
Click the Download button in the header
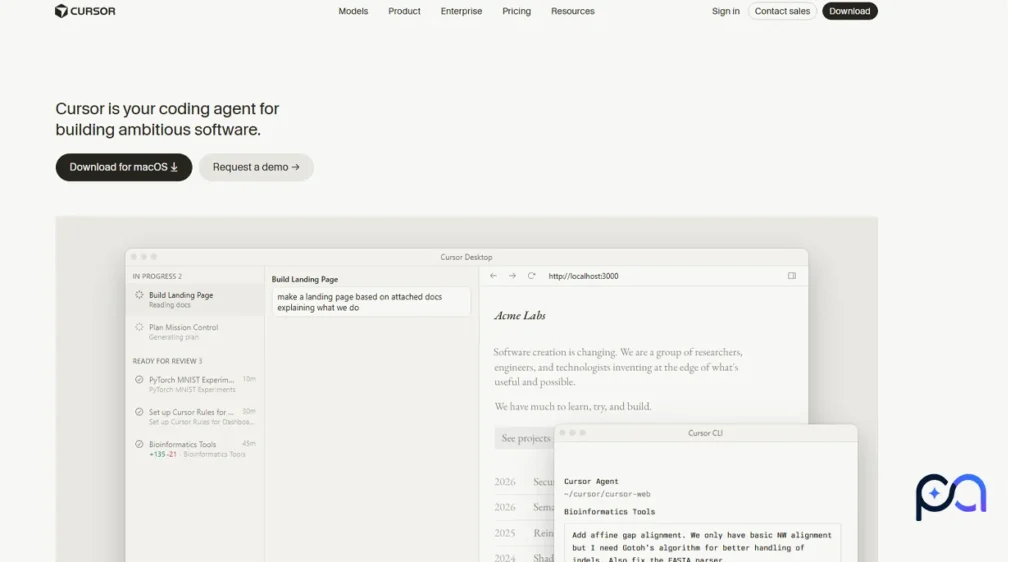[x=850, y=11]
